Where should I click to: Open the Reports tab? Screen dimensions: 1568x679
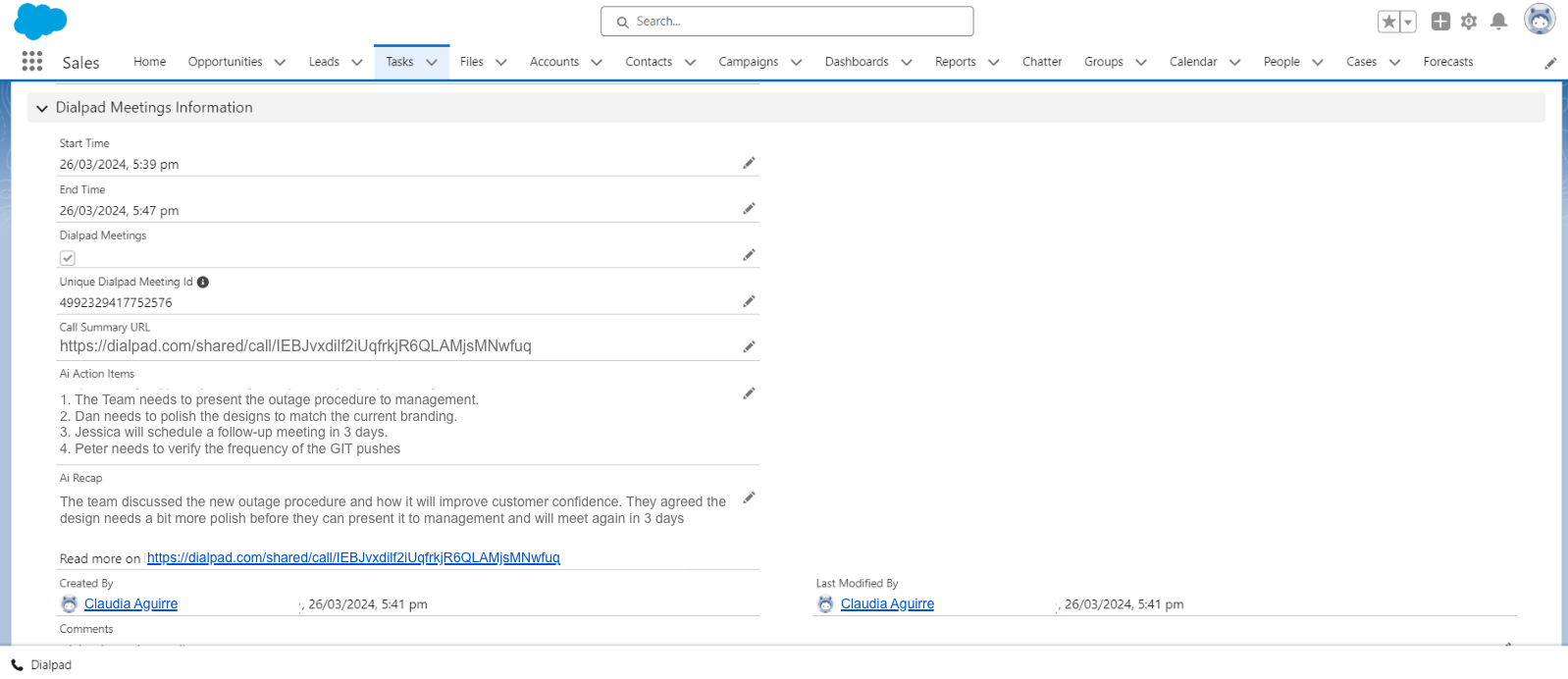[955, 62]
